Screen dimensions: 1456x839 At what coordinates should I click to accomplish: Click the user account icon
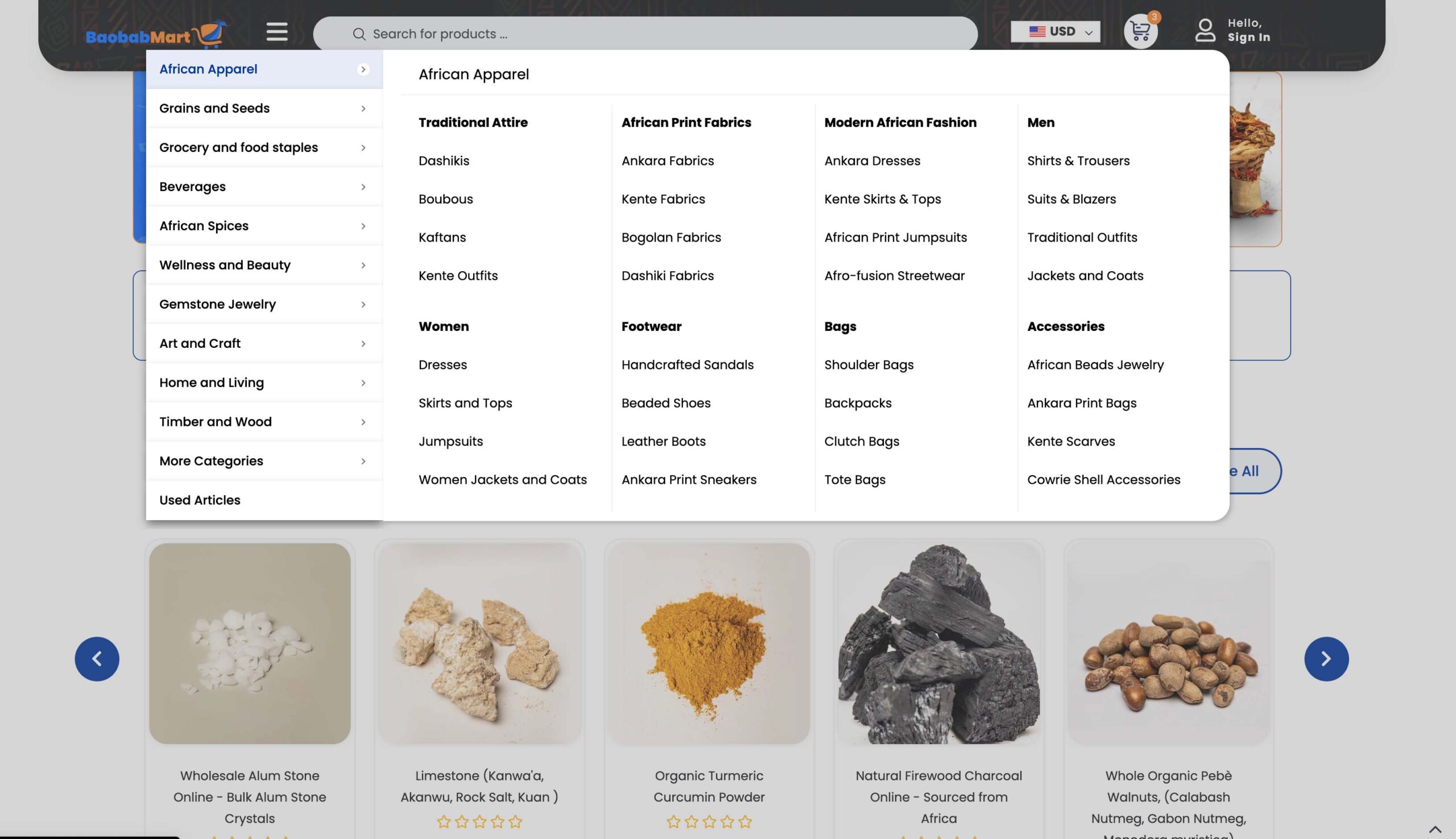1205,31
